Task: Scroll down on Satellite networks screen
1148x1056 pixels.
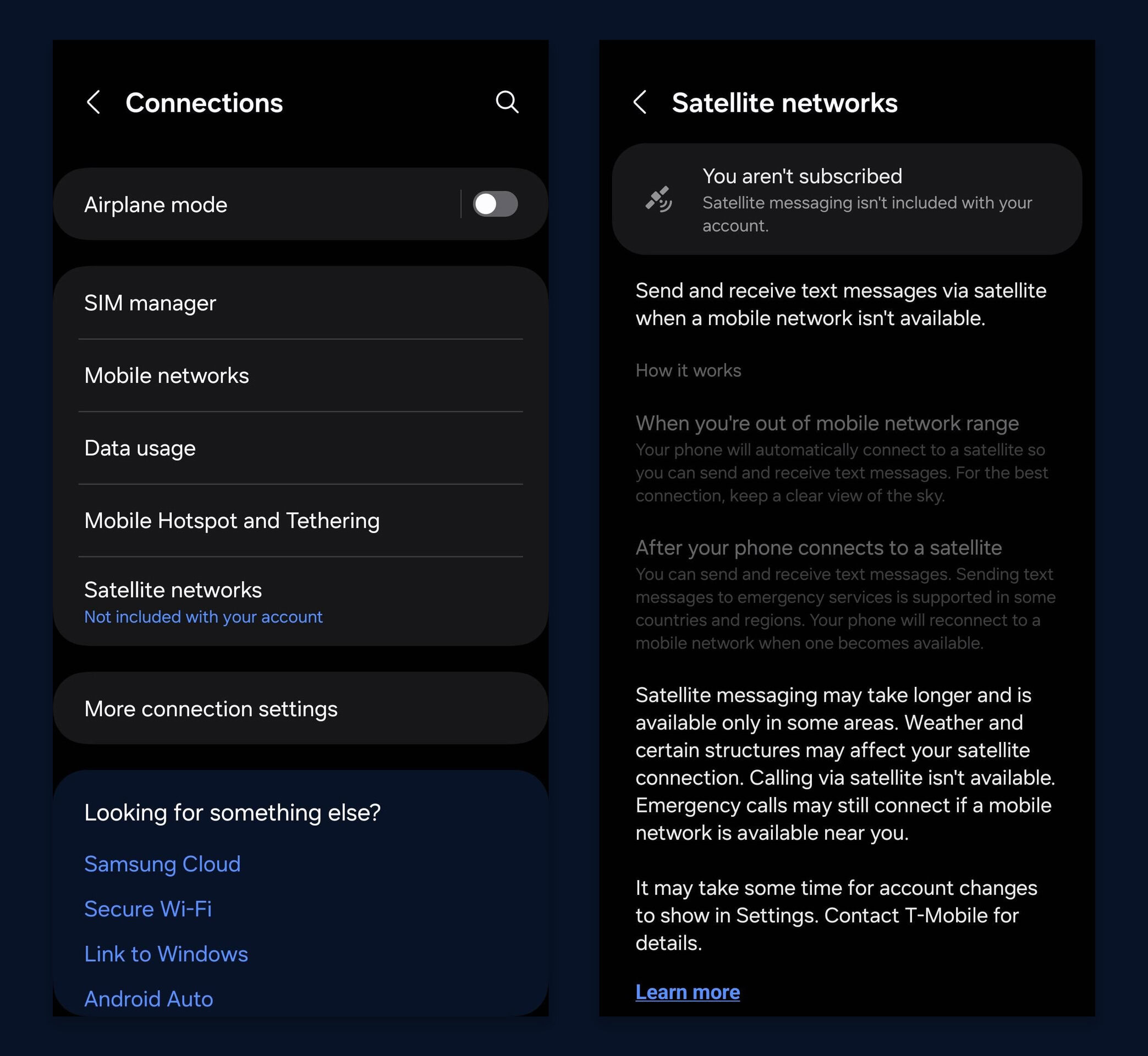Action: point(848,600)
